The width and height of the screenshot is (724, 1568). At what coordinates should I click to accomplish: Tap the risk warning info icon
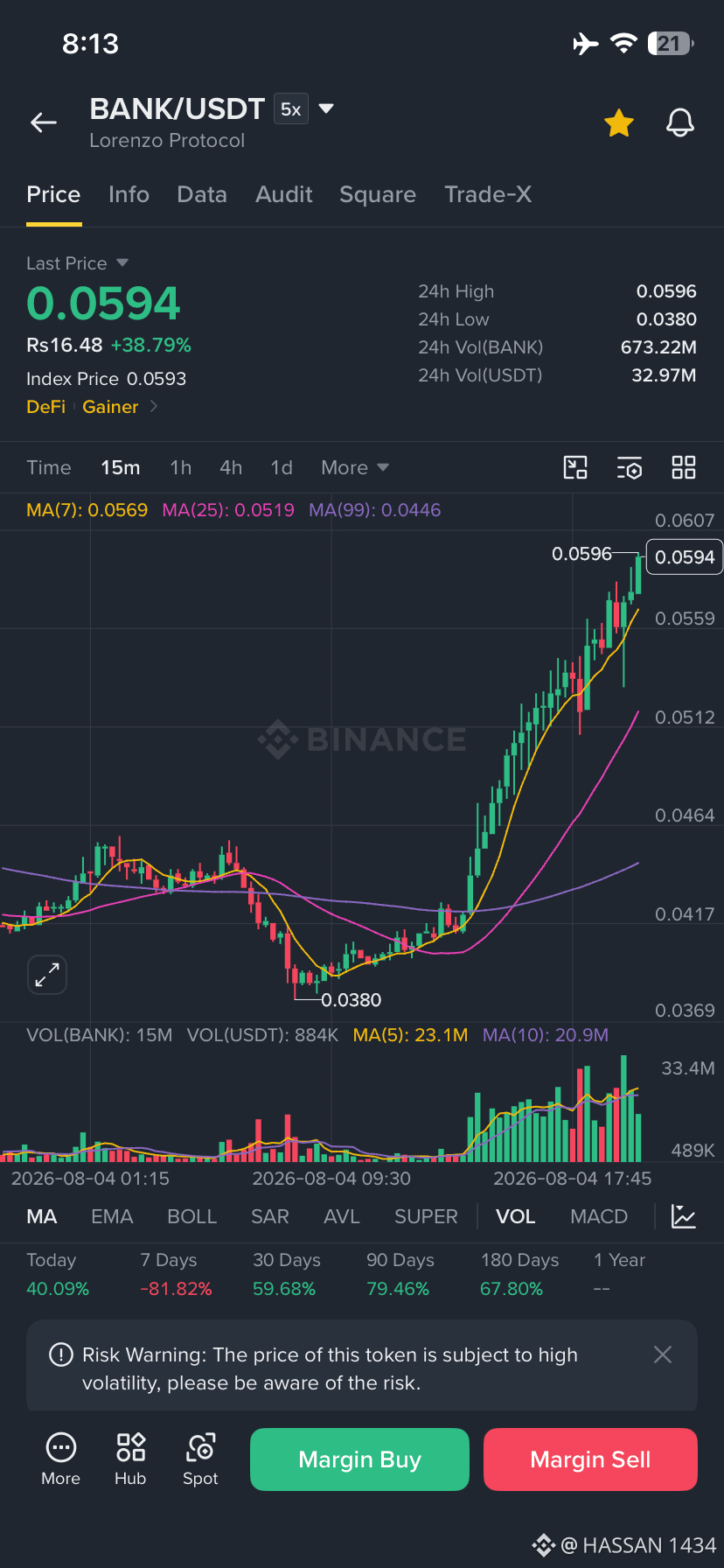point(61,1355)
